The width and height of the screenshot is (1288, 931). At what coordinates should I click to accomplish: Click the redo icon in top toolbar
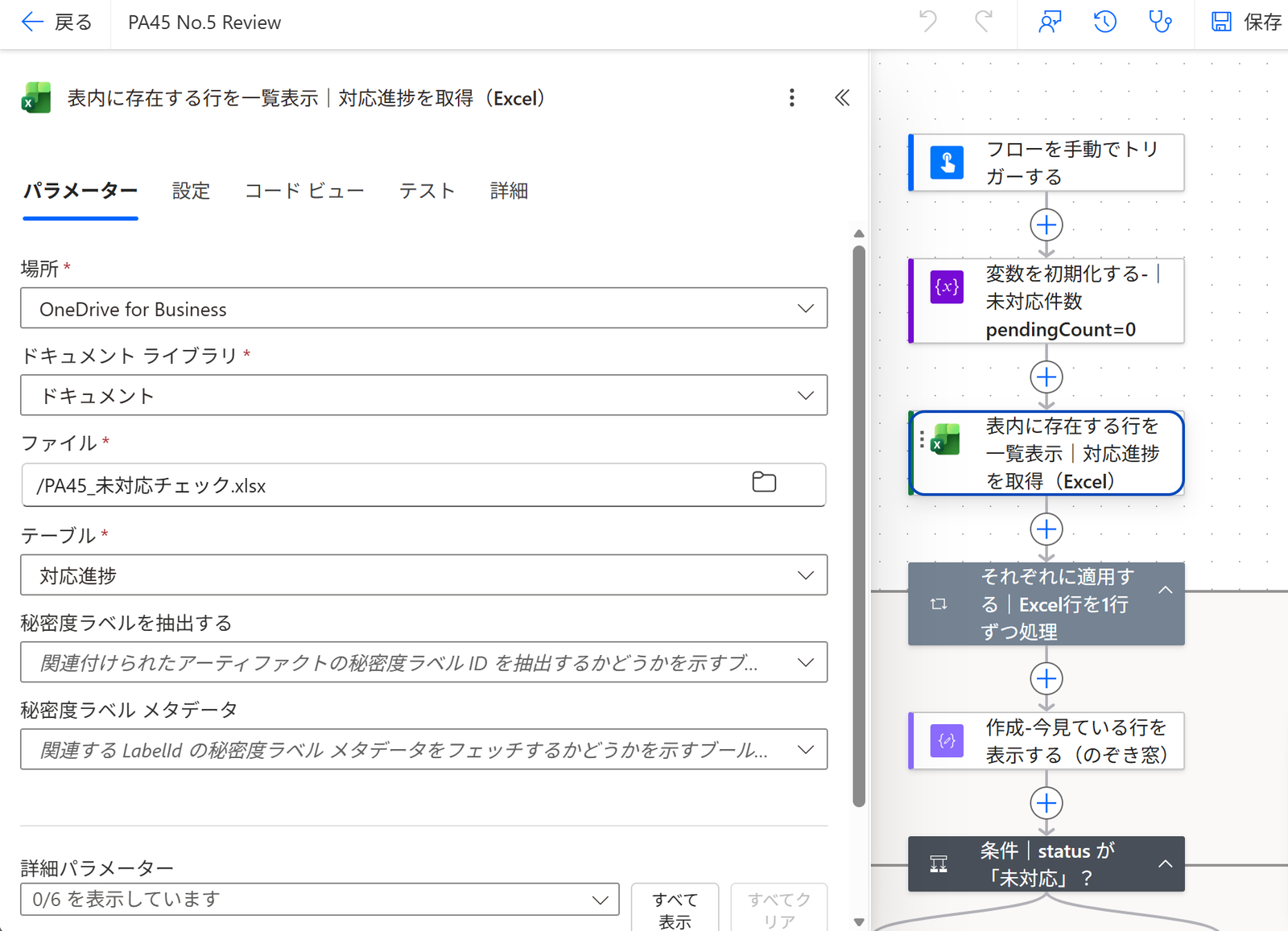tap(984, 22)
